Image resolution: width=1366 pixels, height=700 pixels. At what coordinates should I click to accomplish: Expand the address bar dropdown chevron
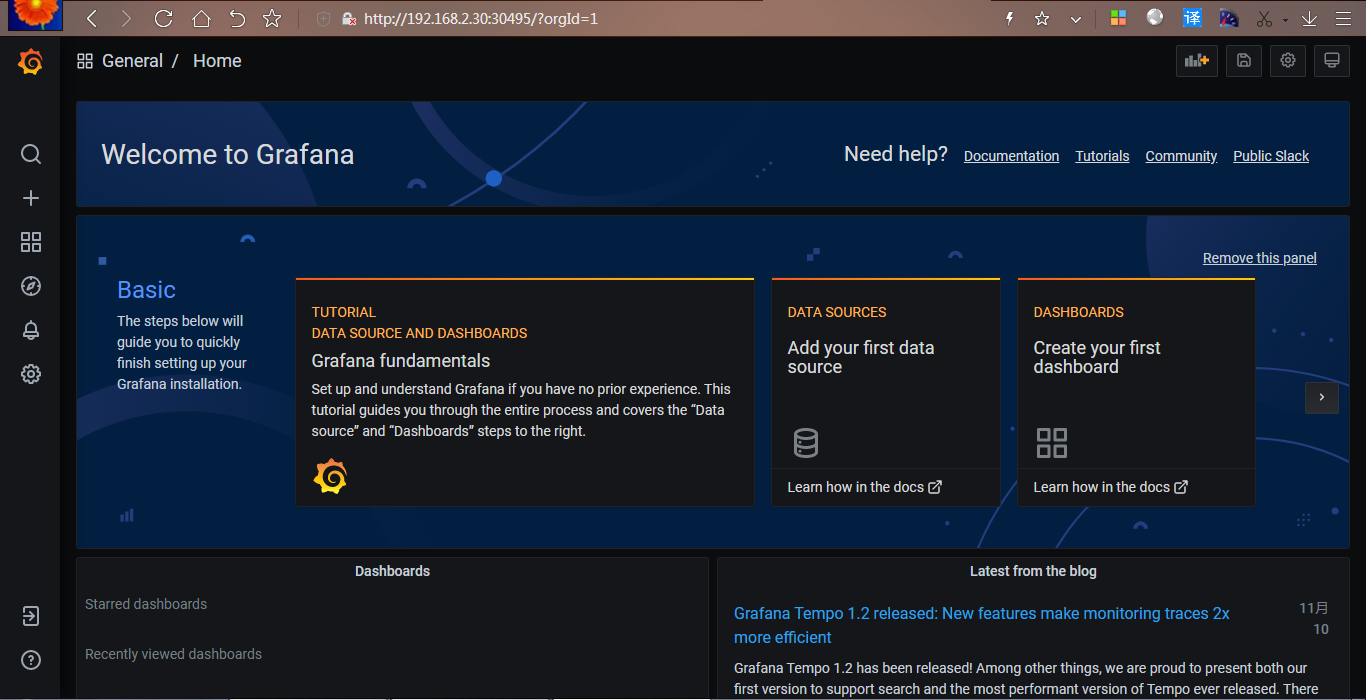[x=1076, y=19]
